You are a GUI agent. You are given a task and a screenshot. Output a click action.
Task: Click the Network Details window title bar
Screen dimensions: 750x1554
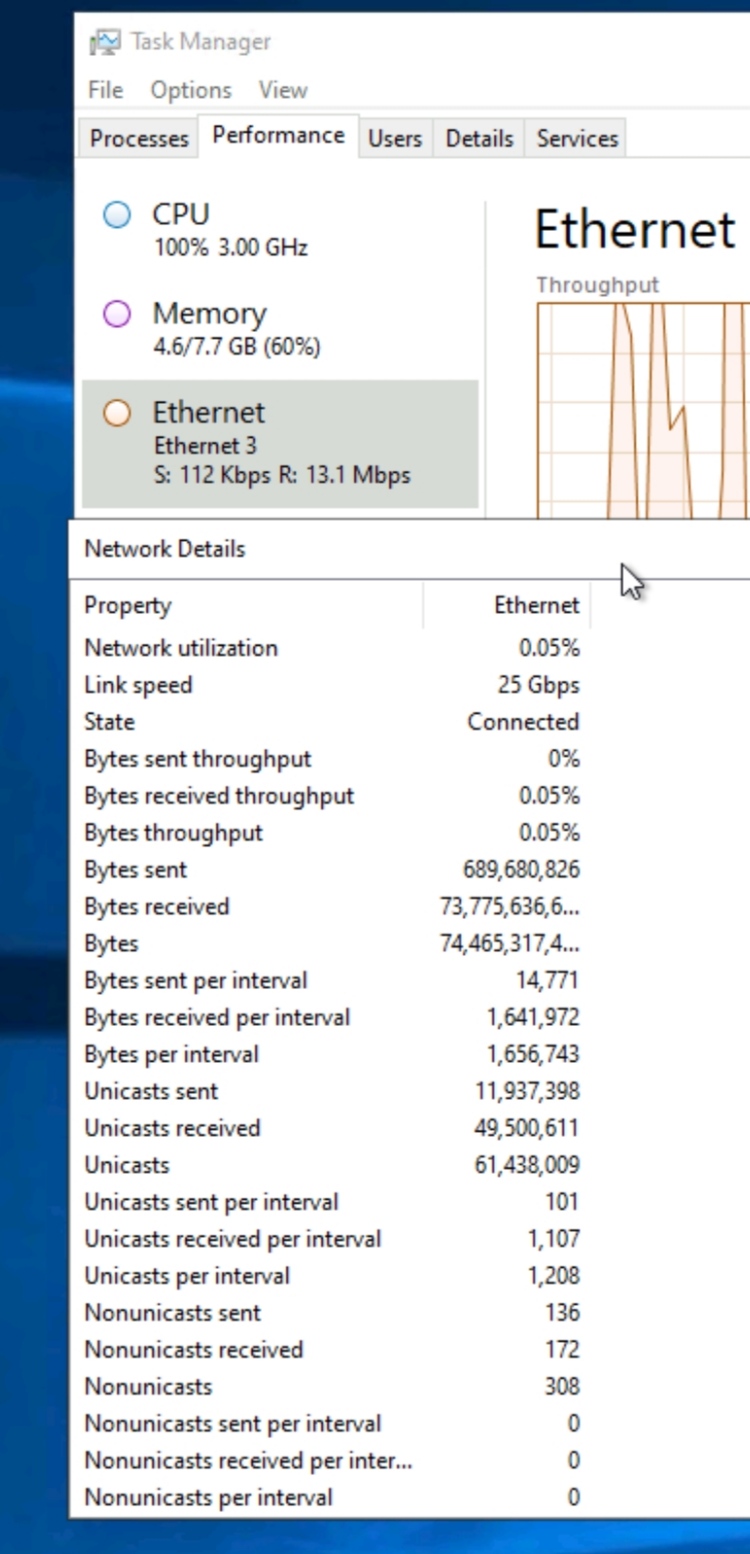[x=410, y=549]
